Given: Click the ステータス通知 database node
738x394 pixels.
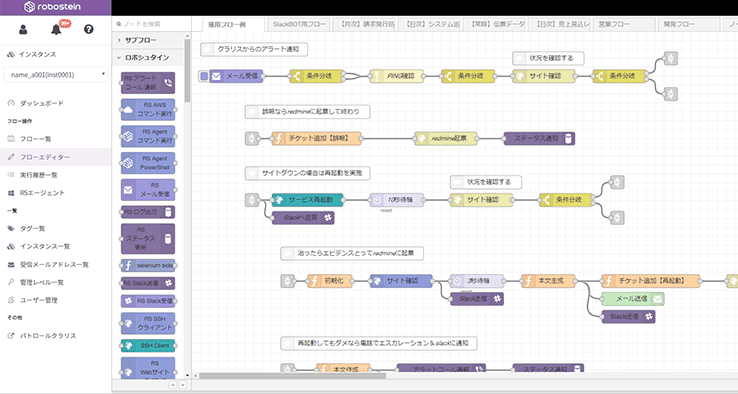Looking at the screenshot, I should click(x=539, y=138).
